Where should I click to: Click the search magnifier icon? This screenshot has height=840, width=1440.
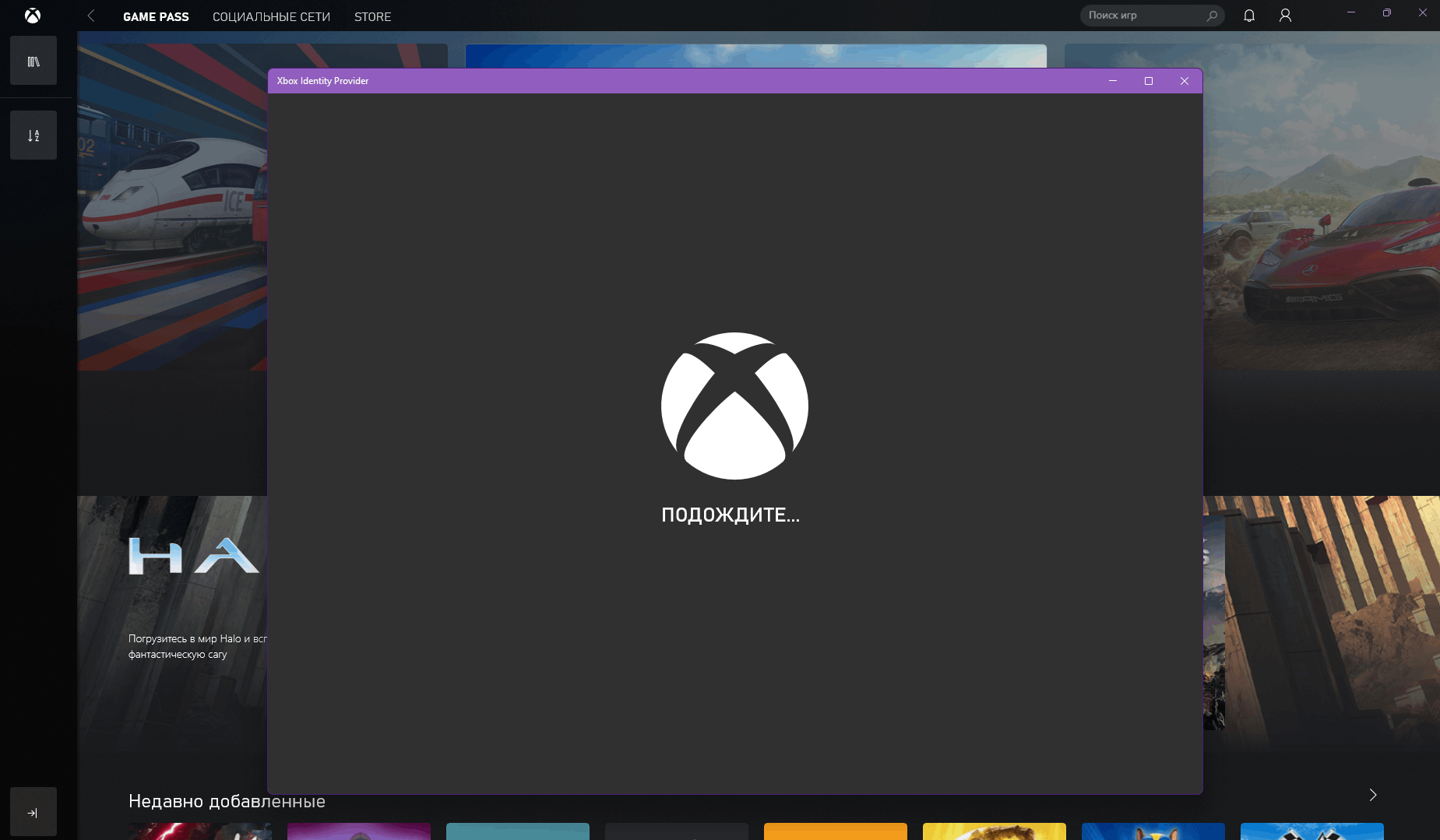pyautogui.click(x=1212, y=16)
